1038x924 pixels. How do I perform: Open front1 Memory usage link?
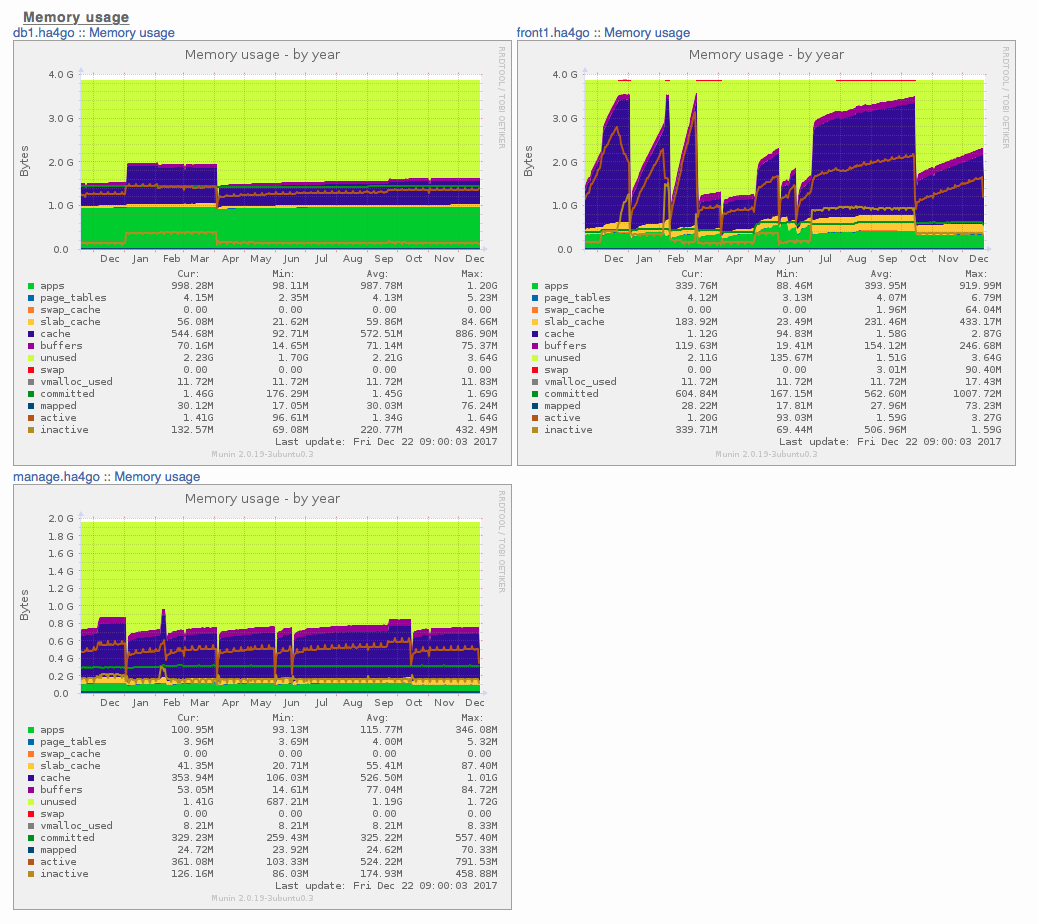pos(647,32)
